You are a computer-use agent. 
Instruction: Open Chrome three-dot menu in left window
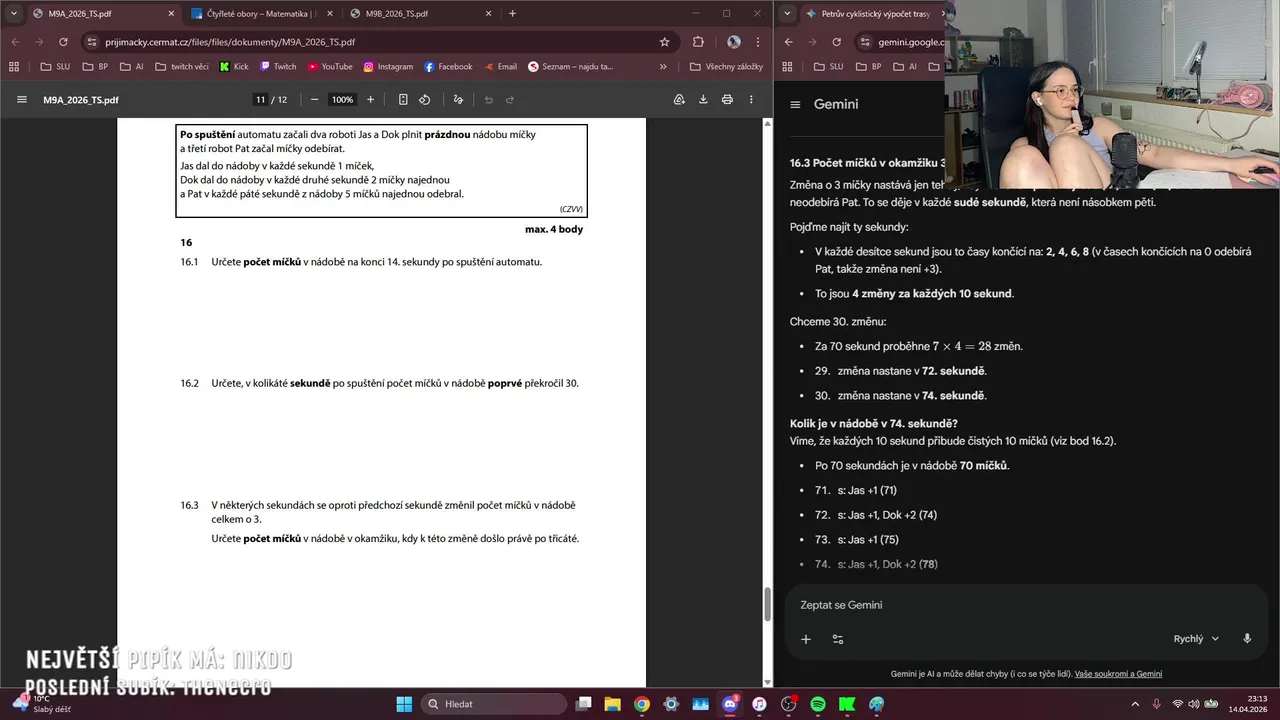757,42
